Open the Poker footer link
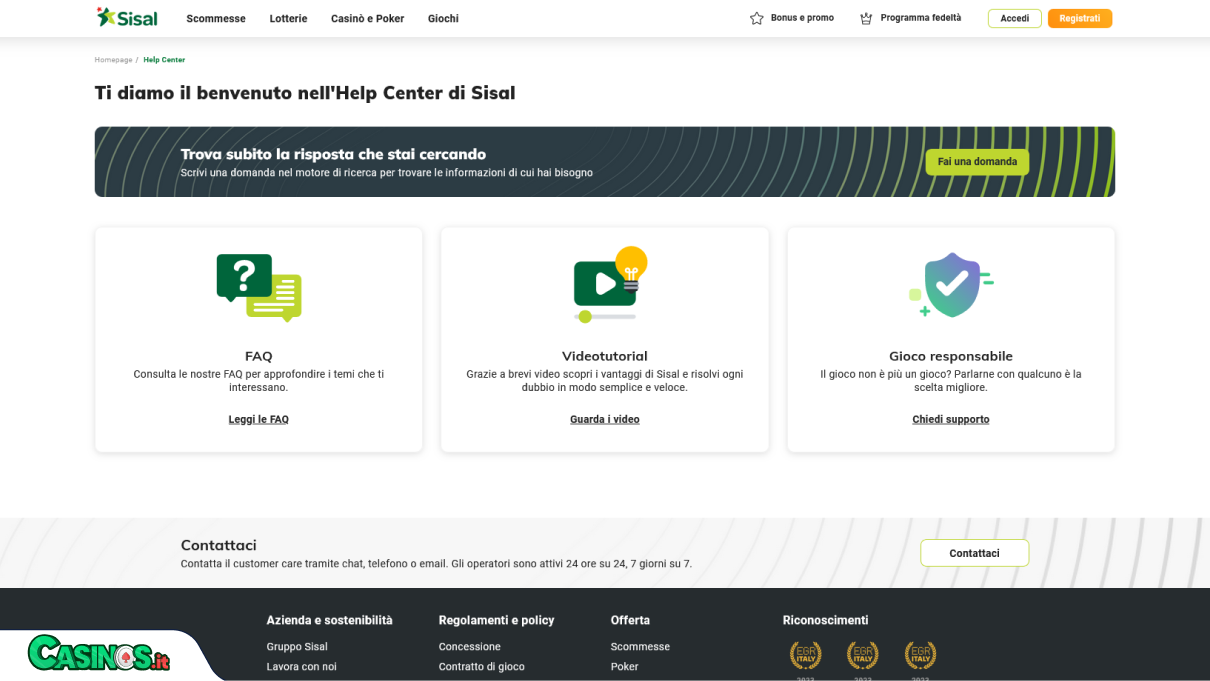Screen dimensions: 1210x681 pos(625,667)
